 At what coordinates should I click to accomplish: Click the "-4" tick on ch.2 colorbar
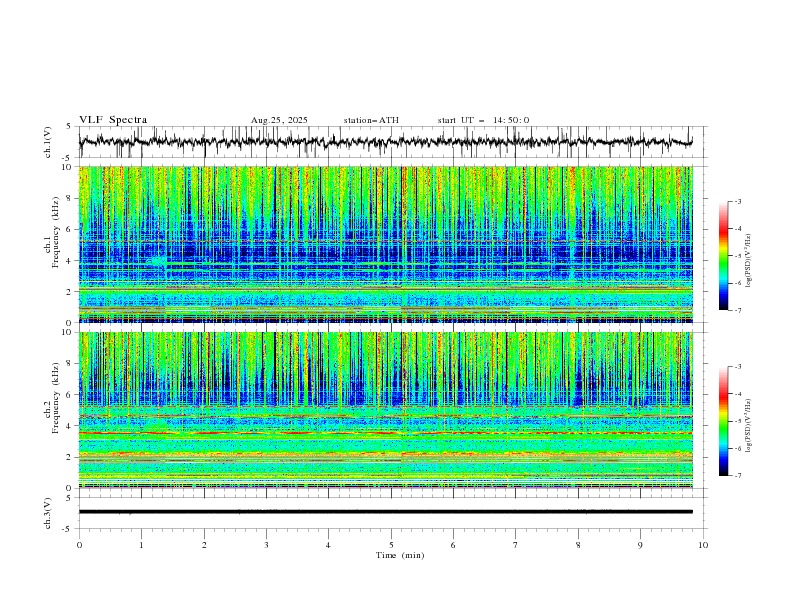tap(737, 394)
